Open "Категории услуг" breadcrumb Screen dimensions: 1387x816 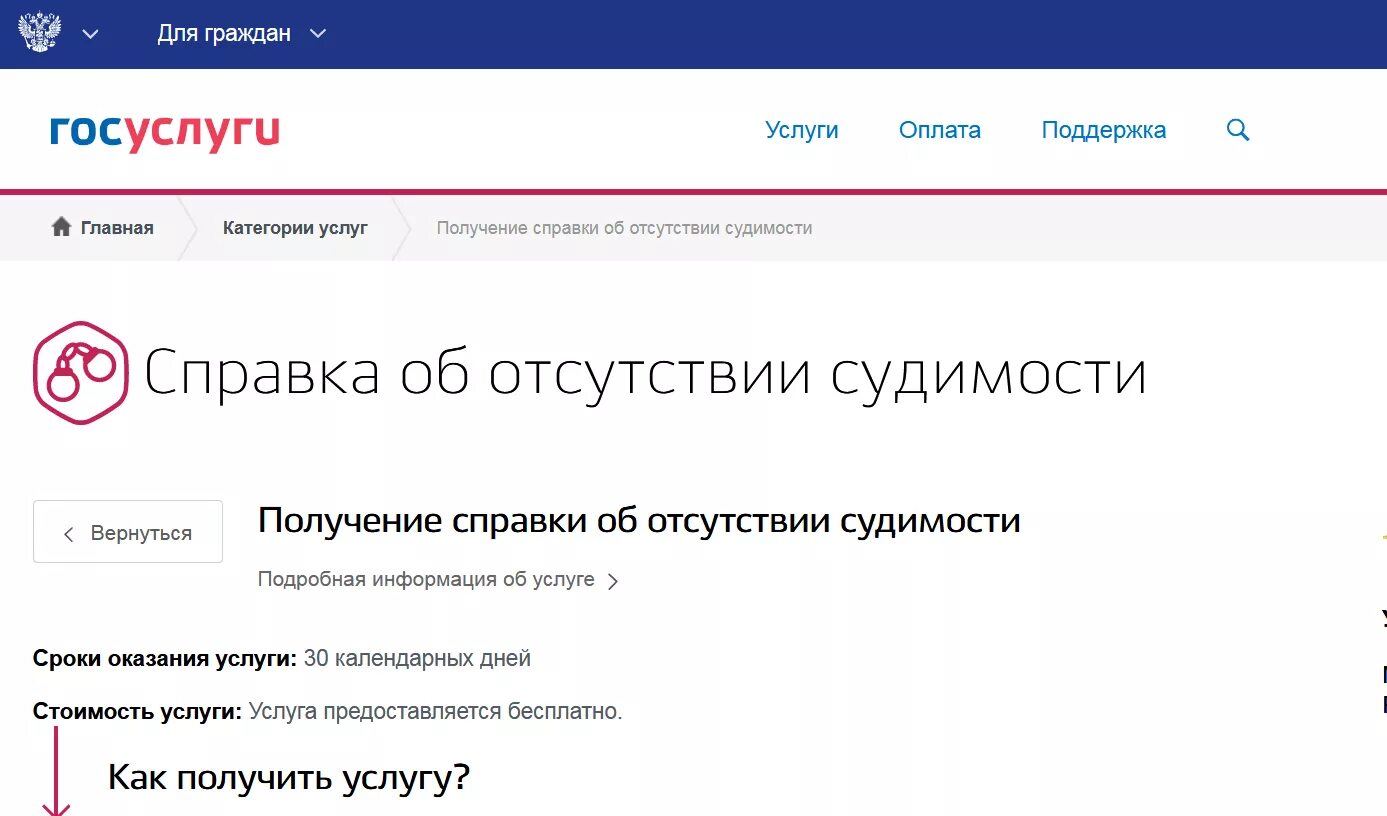[295, 228]
